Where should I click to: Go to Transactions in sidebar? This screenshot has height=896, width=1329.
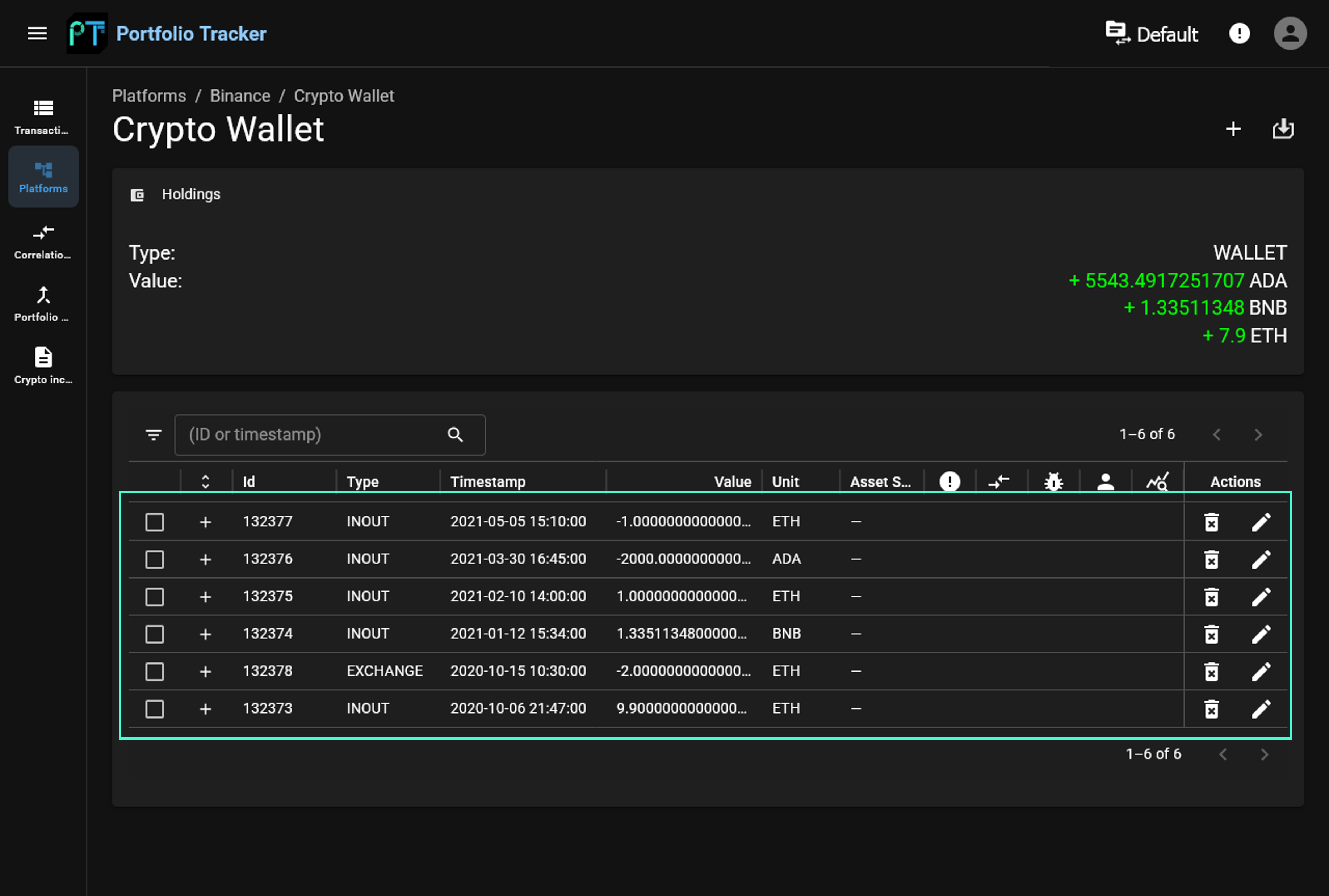coord(43,117)
